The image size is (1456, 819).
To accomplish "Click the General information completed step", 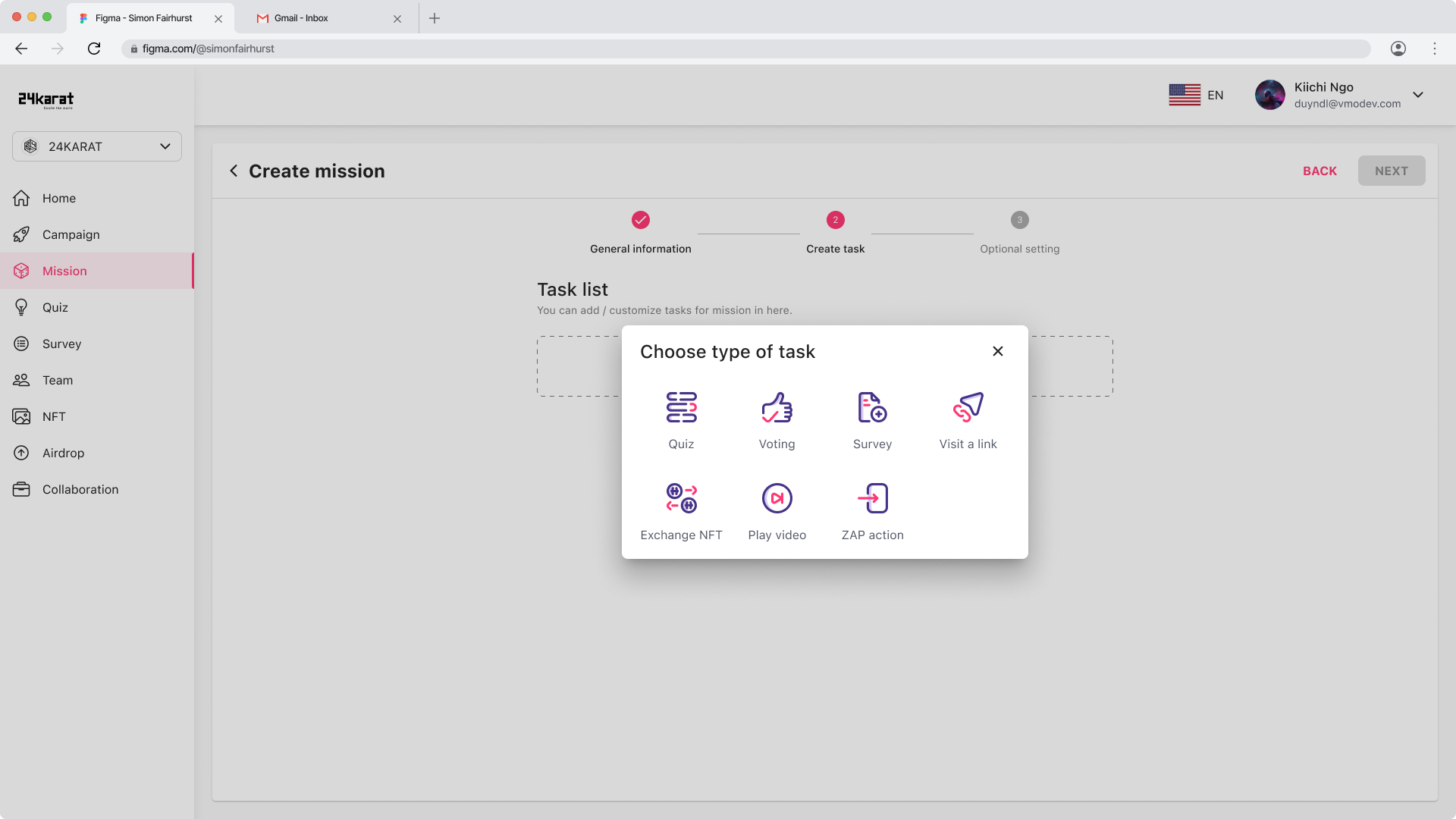I will [x=641, y=220].
